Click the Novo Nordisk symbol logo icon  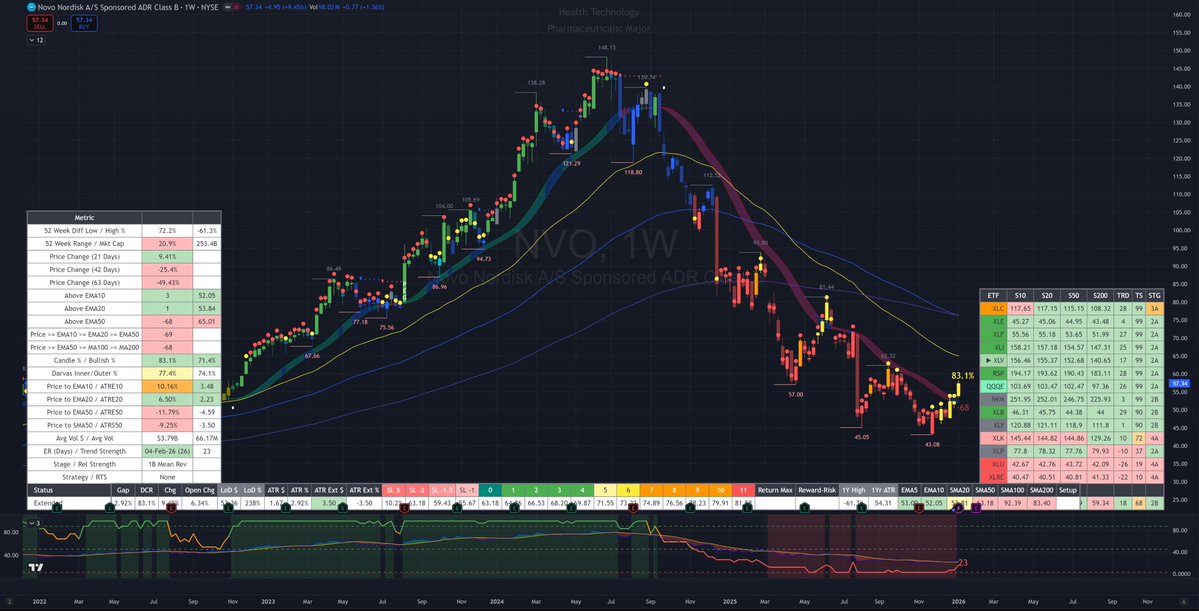point(31,7)
